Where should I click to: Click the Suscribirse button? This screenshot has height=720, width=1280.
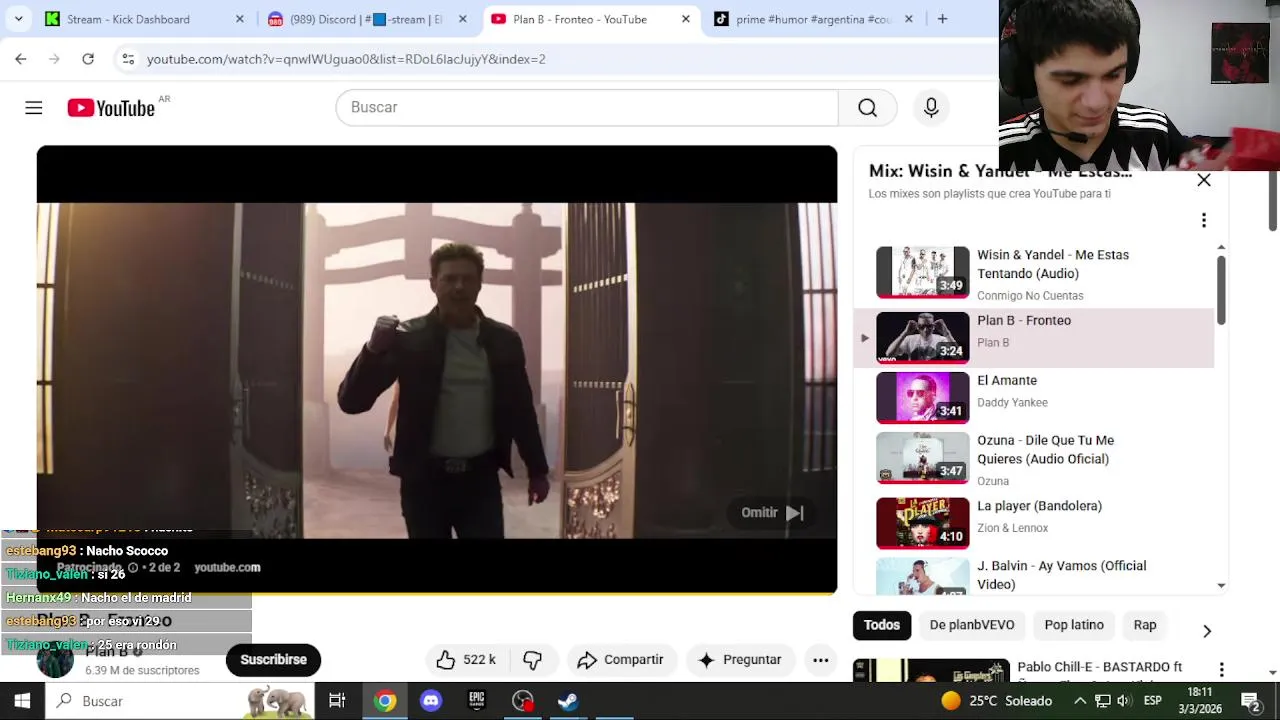(273, 660)
